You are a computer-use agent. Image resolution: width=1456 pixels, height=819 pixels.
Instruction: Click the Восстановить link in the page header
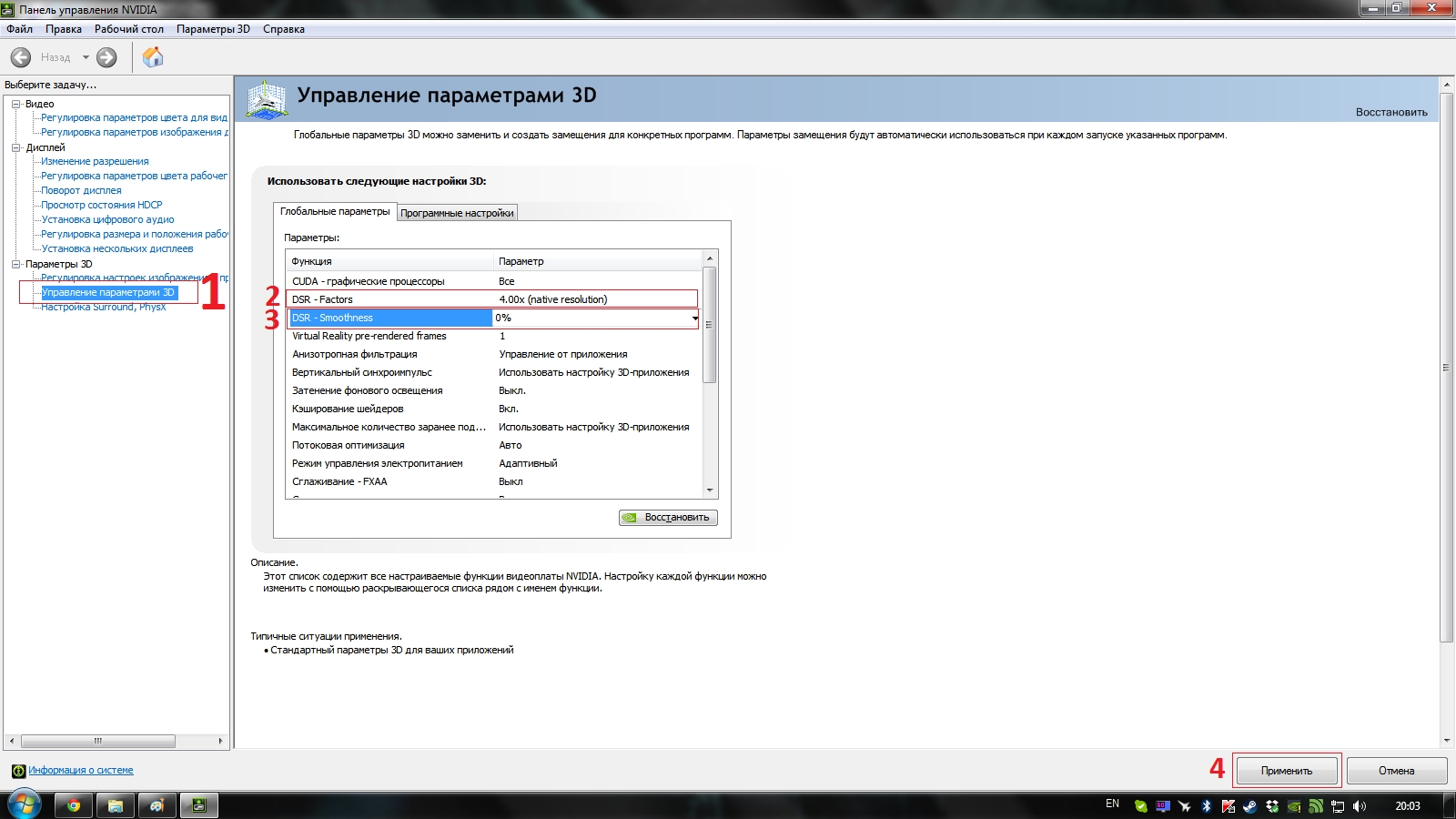1391,112
